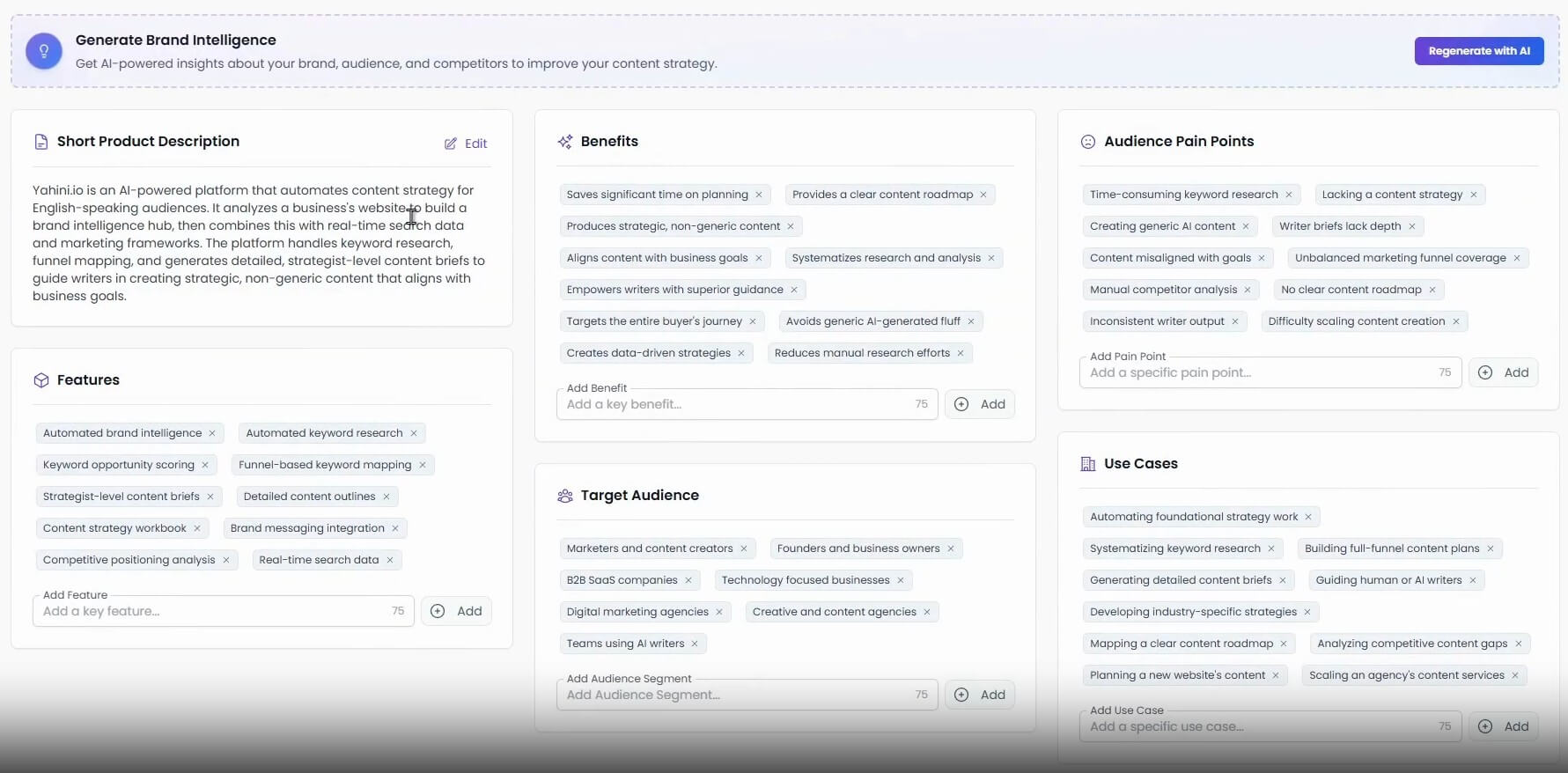The width and height of the screenshot is (1568, 773).
Task: Remove 'Produces strategic, non-generic content' benefit
Action: coord(791,226)
